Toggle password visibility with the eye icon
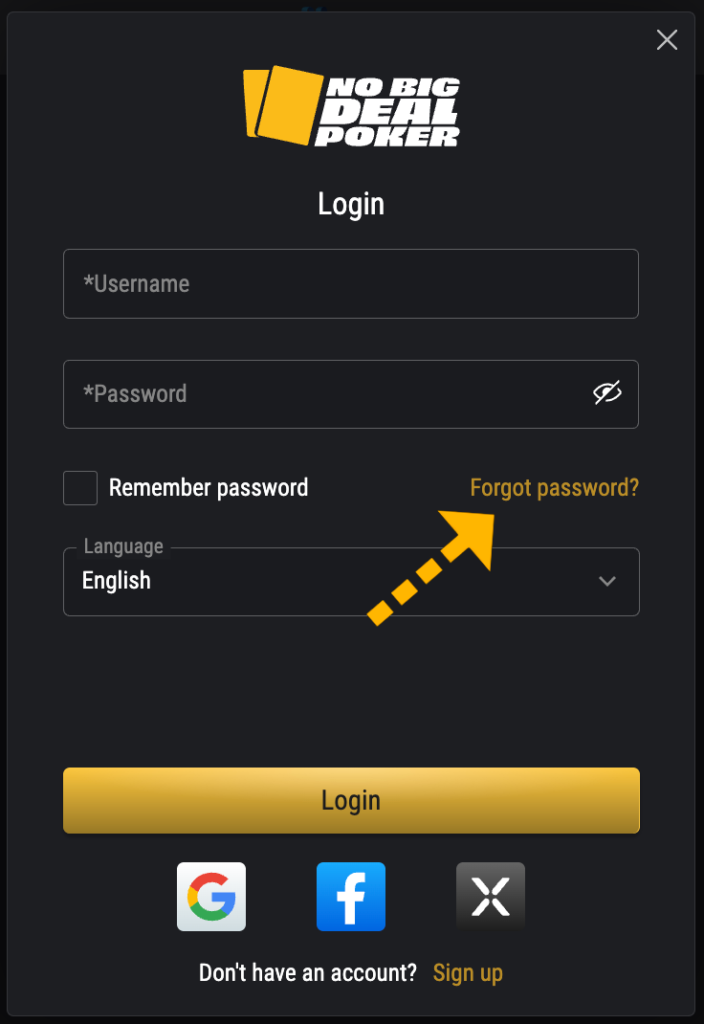704x1024 pixels. [x=607, y=393]
